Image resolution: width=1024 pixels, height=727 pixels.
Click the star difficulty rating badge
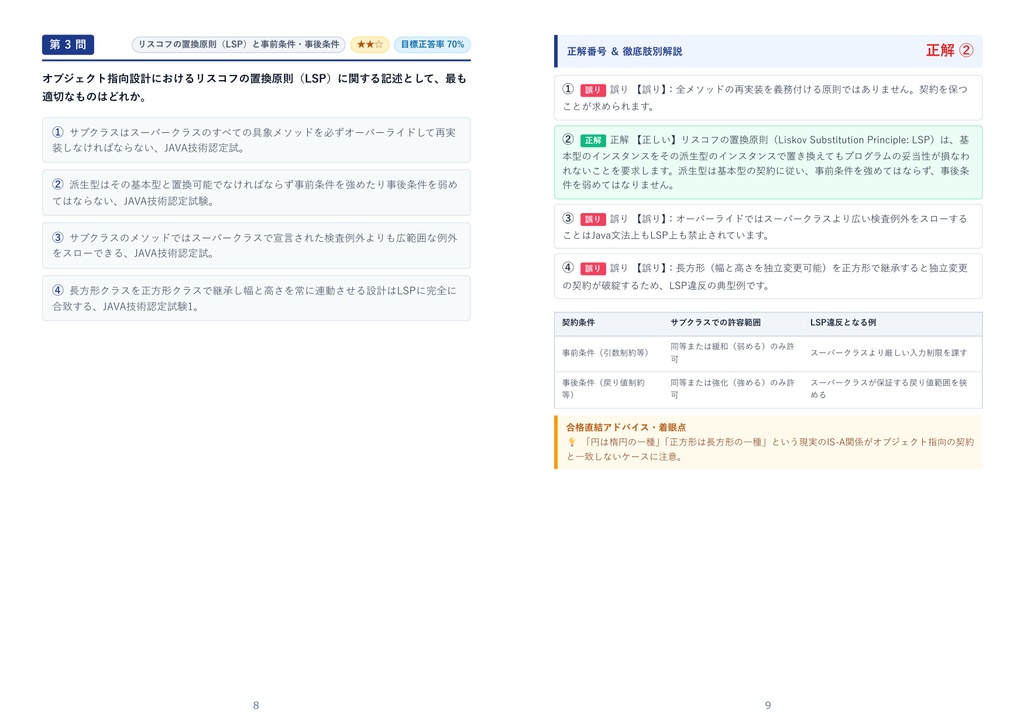370,44
